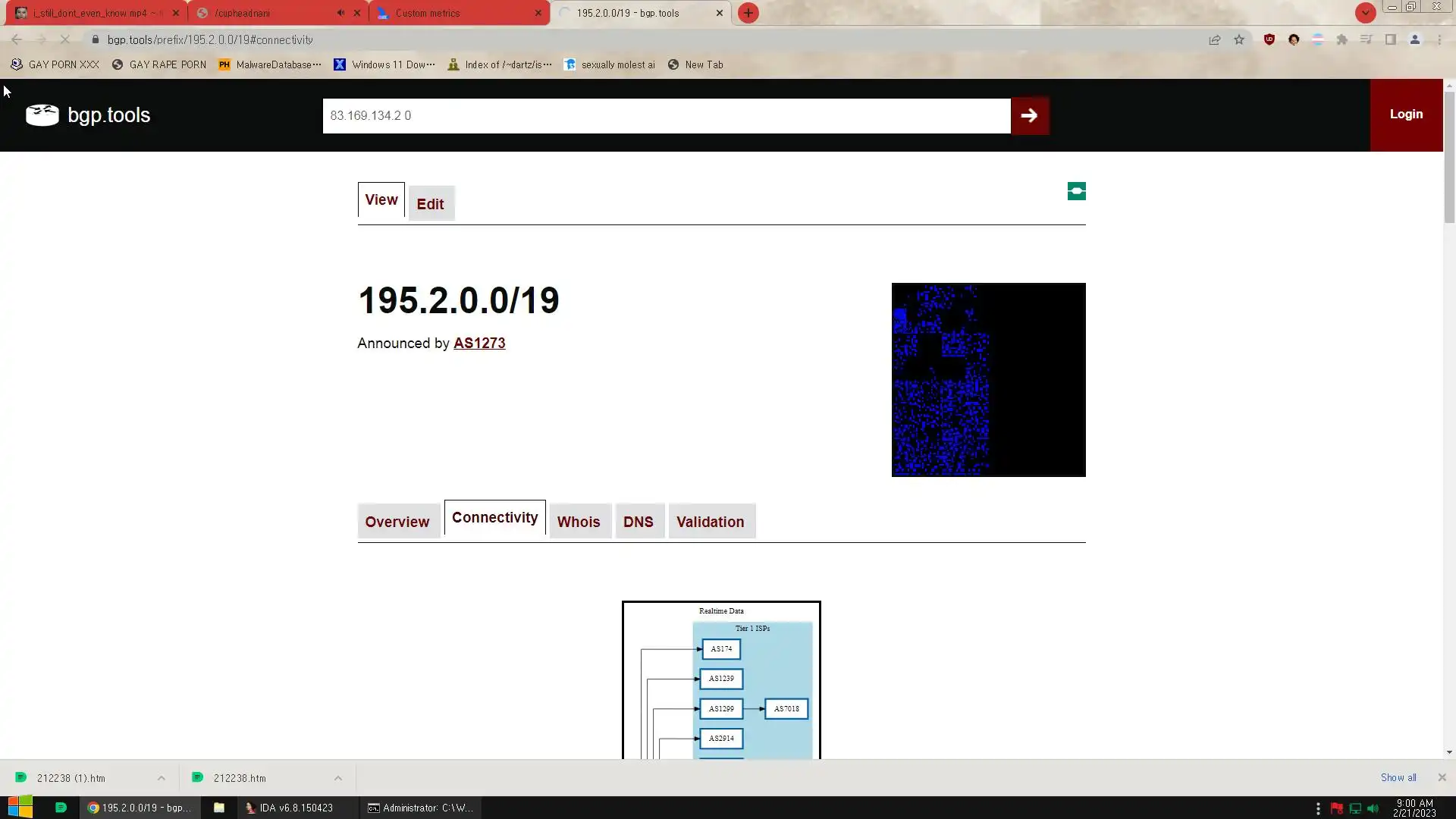Click the bgp.tools router logo
The height and width of the screenshot is (819, 1456).
[x=42, y=115]
